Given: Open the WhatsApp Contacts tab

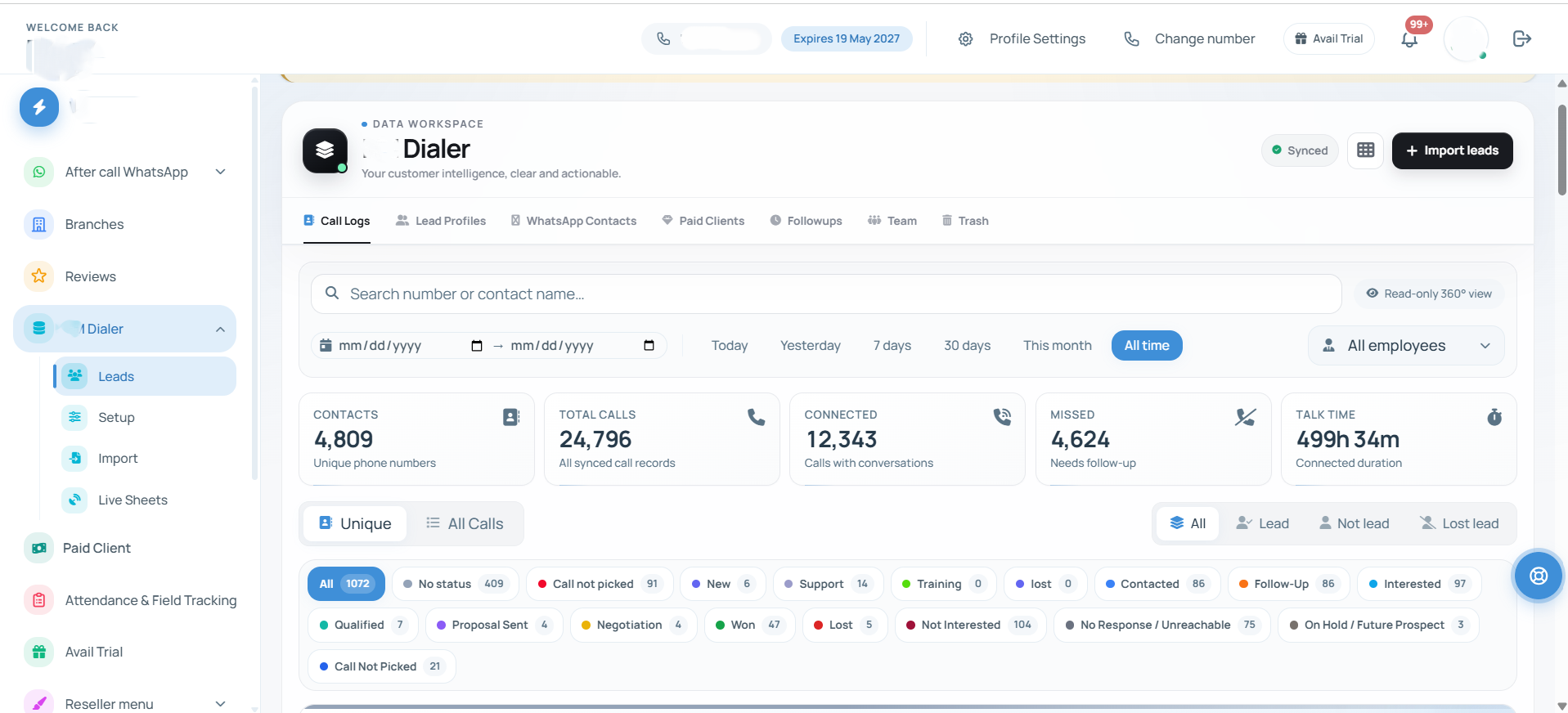Looking at the screenshot, I should click(573, 221).
